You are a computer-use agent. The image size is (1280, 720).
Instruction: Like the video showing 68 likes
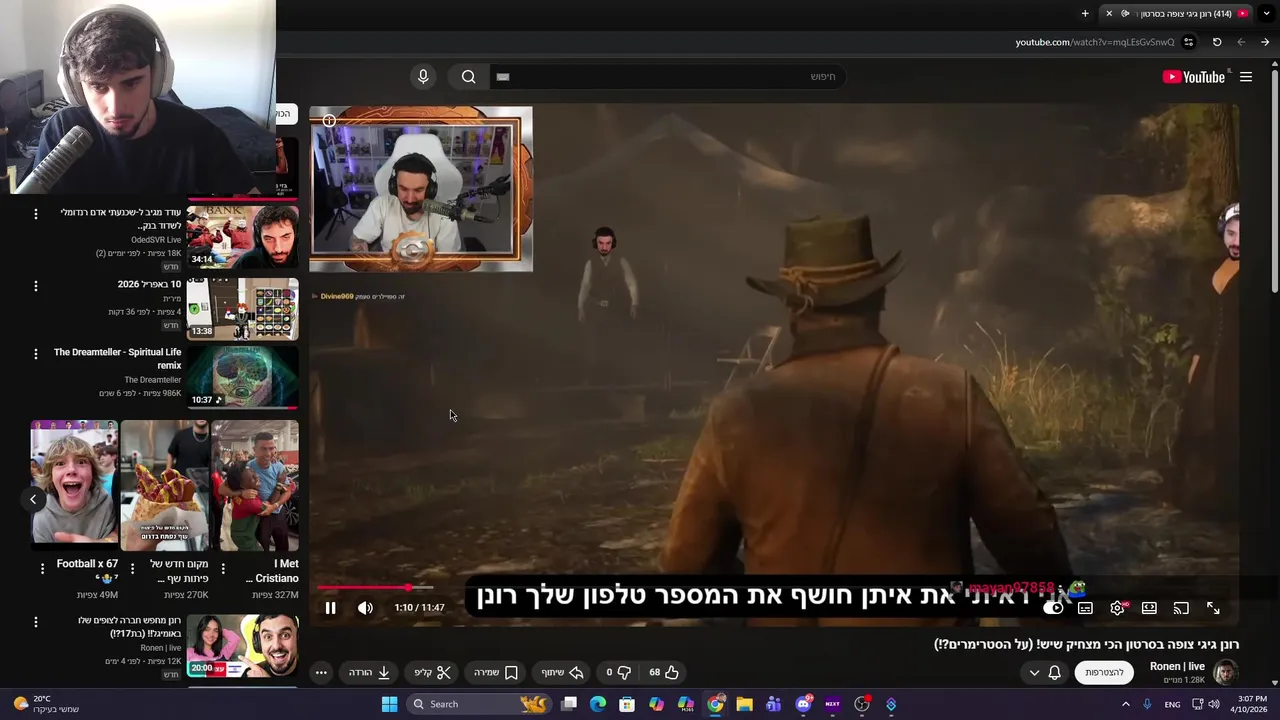(664, 672)
